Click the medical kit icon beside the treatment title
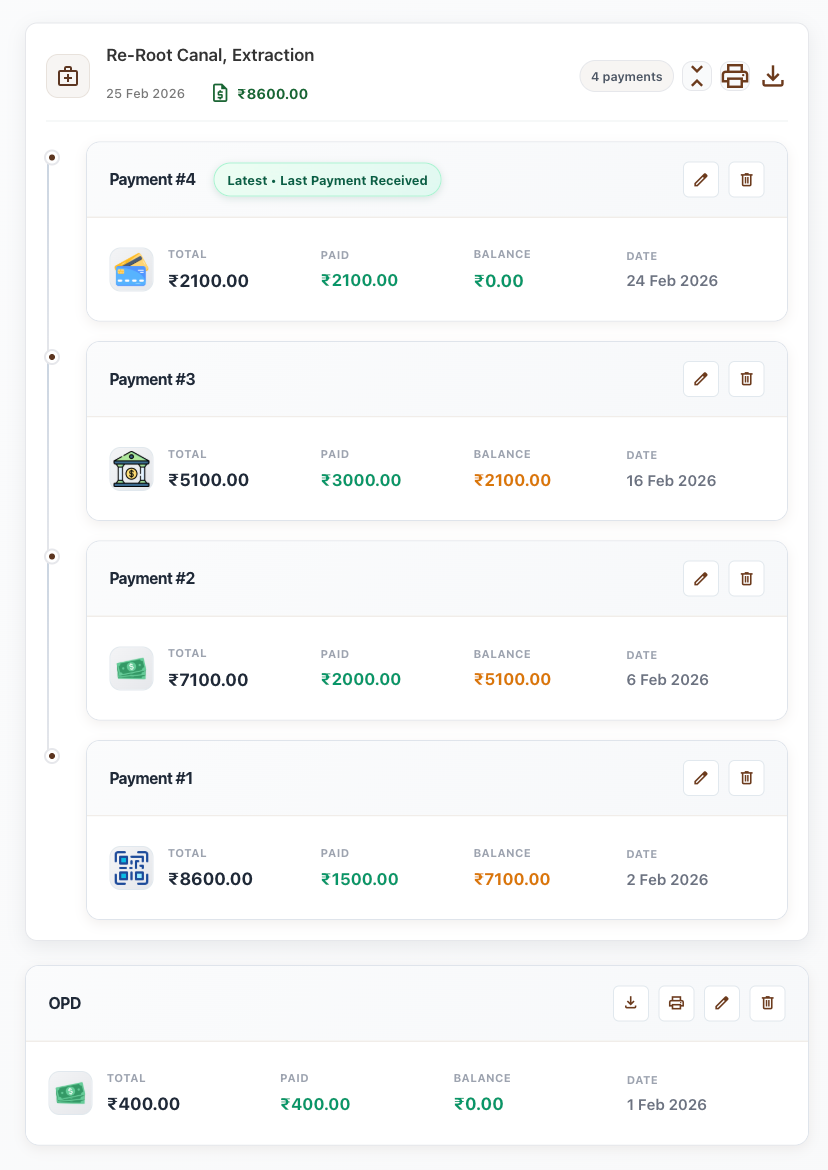Screen dimensions: 828x1170 [x=68, y=76]
